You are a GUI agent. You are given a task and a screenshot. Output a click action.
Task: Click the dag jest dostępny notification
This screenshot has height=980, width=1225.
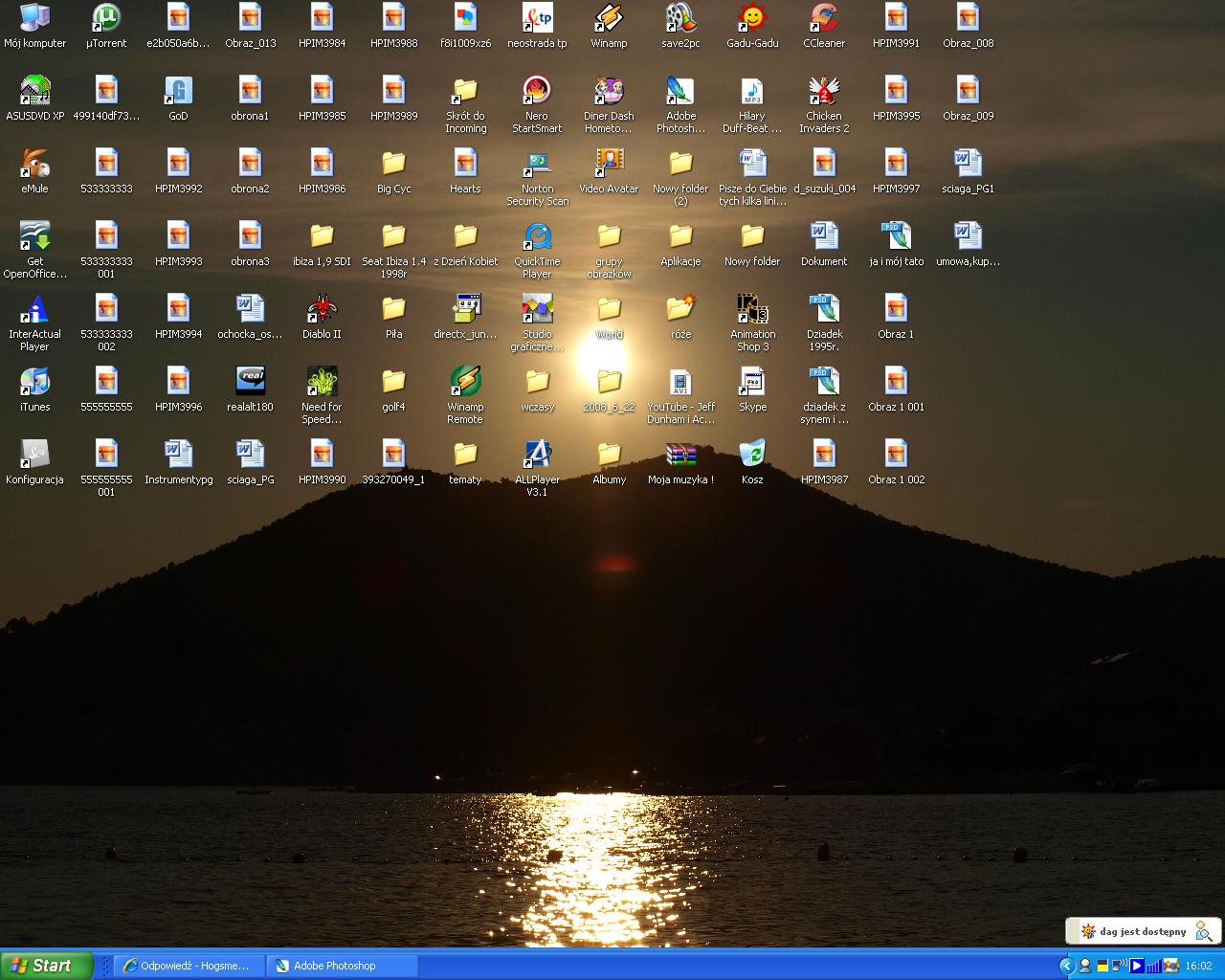click(x=1144, y=931)
